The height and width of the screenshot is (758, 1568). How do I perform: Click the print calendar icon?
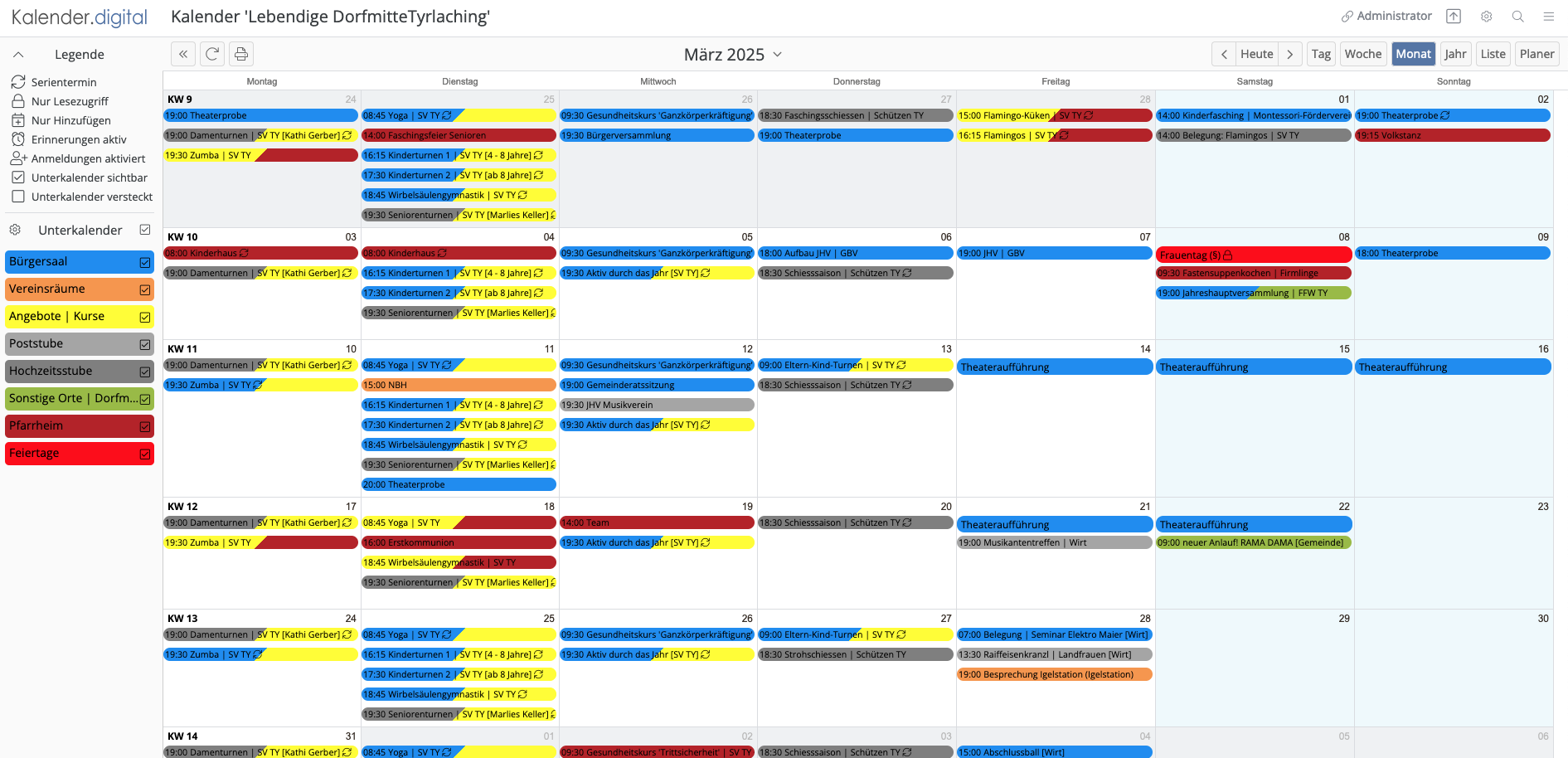coord(241,54)
